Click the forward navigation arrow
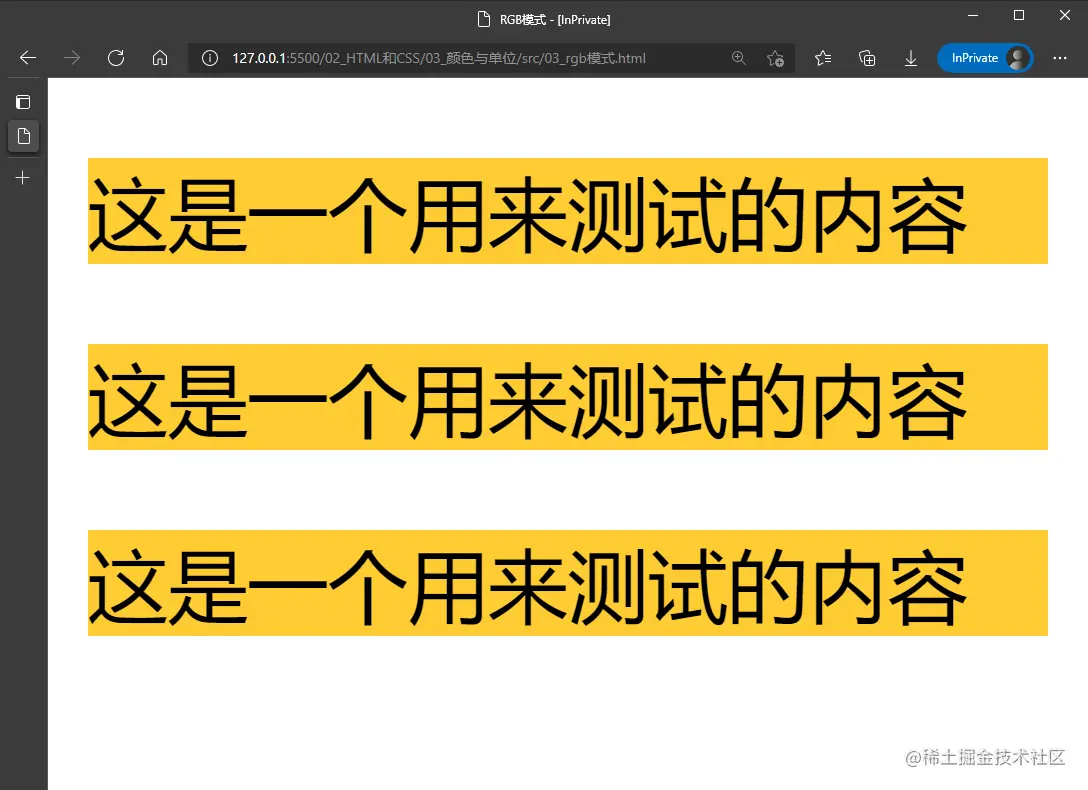The height and width of the screenshot is (790, 1088). pos(71,57)
